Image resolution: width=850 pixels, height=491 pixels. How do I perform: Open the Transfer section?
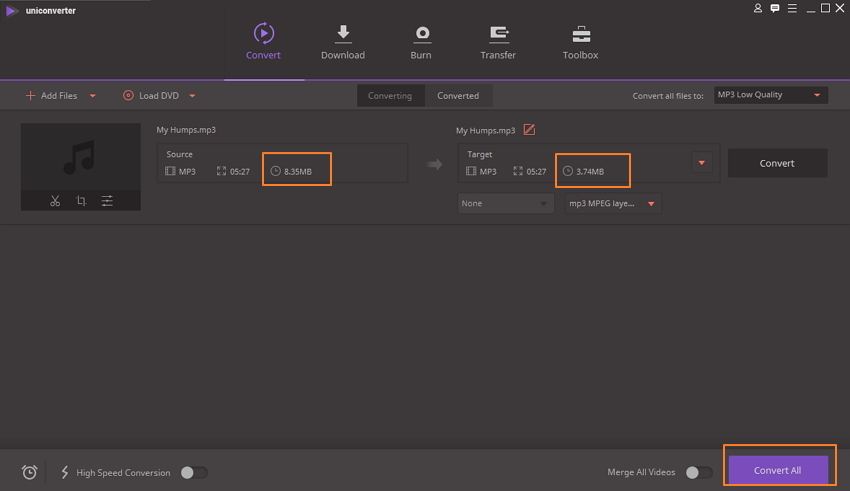pyautogui.click(x=498, y=42)
